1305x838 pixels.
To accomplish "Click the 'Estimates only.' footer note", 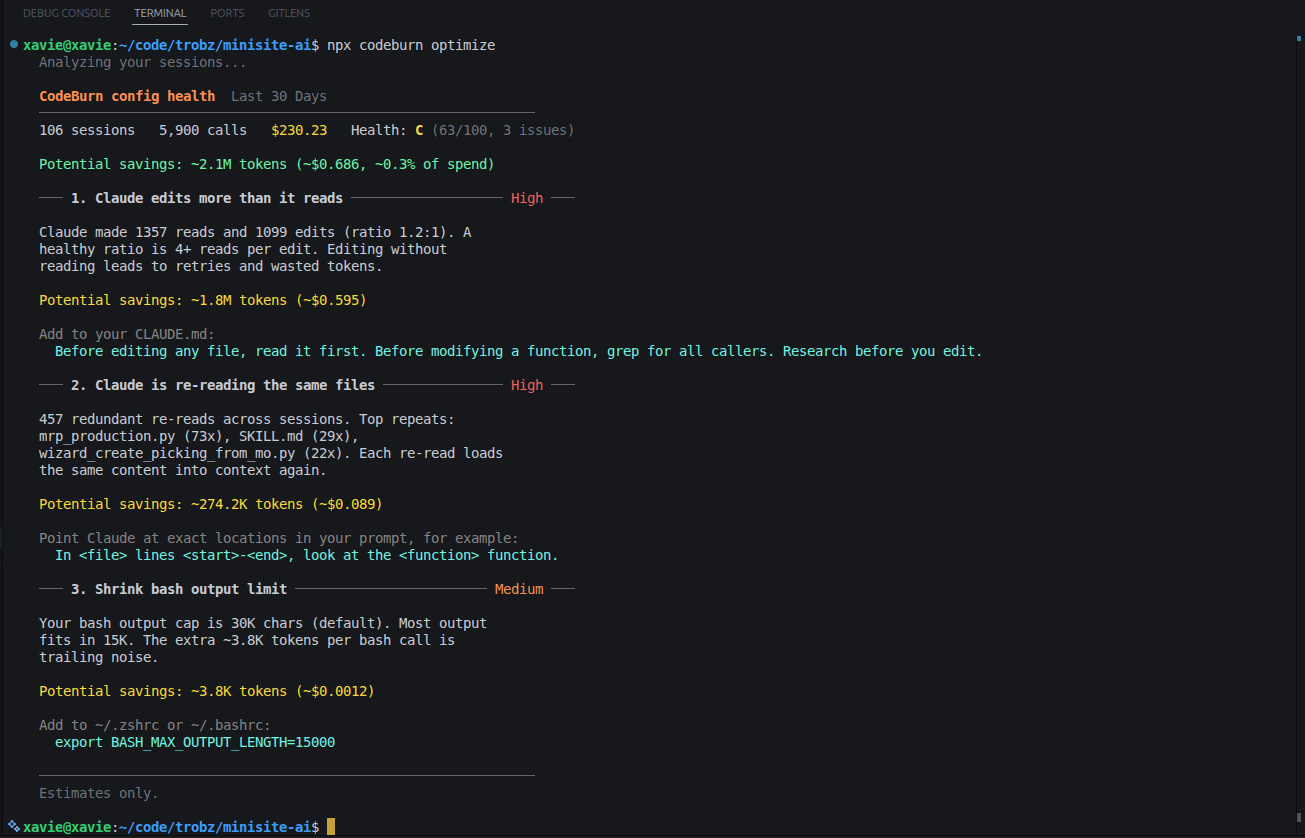I will pyautogui.click(x=99, y=793).
